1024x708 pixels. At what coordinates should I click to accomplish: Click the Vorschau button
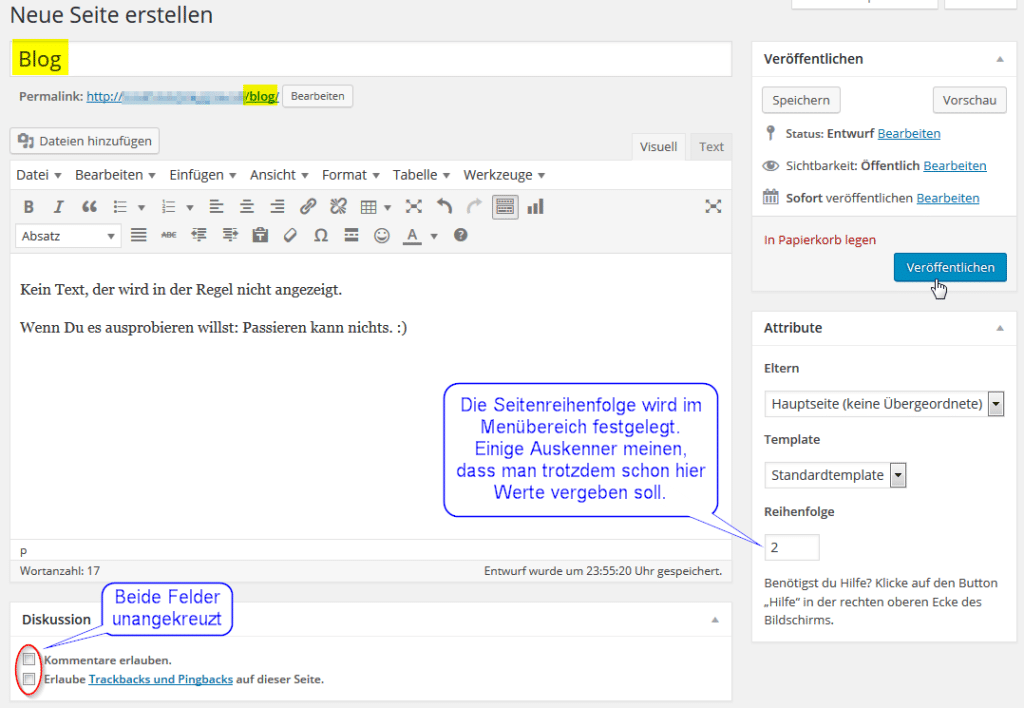click(969, 100)
